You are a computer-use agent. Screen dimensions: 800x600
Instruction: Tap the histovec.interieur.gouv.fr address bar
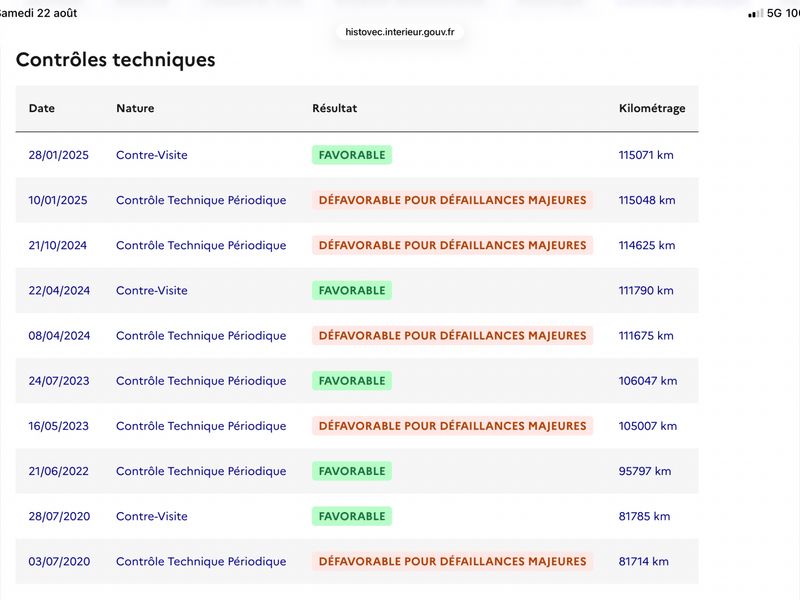[399, 32]
